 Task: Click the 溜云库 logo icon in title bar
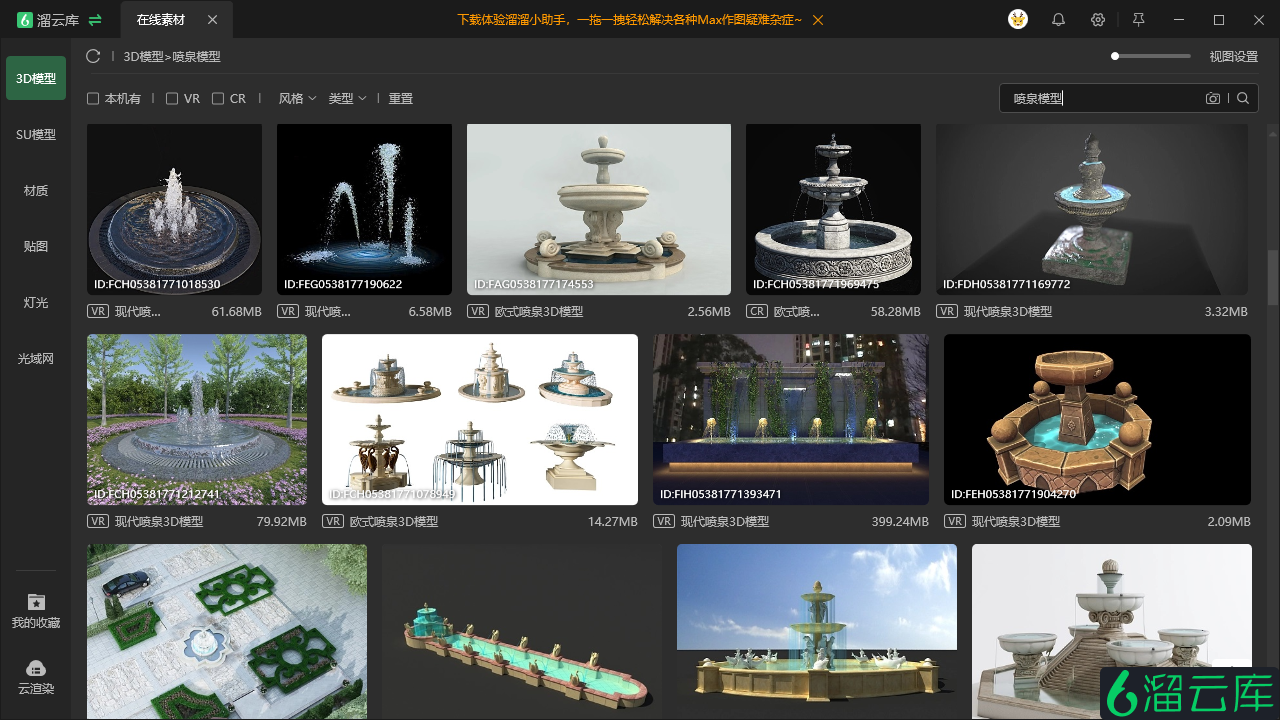25,20
